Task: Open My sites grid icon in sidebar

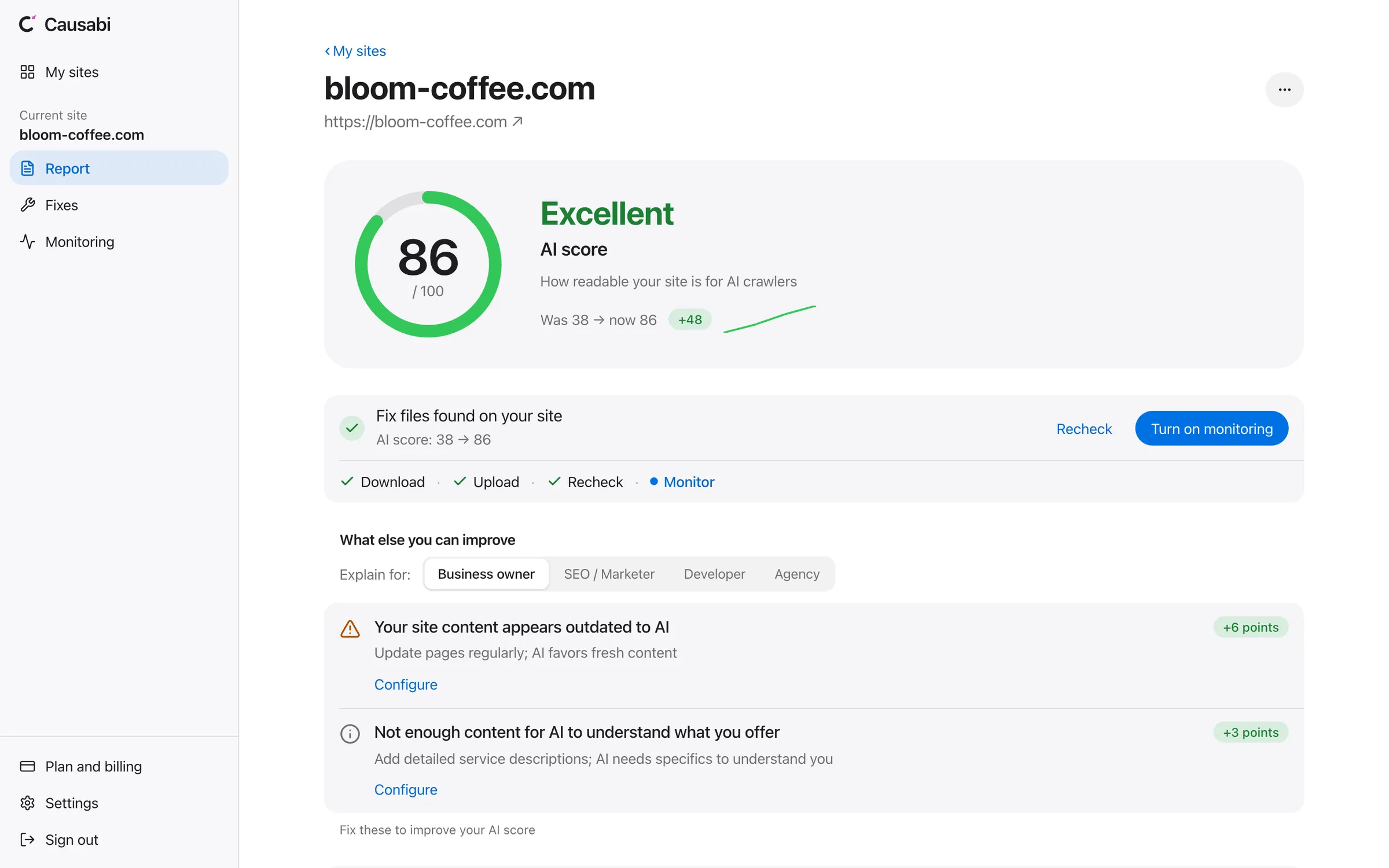Action: pos(27,72)
